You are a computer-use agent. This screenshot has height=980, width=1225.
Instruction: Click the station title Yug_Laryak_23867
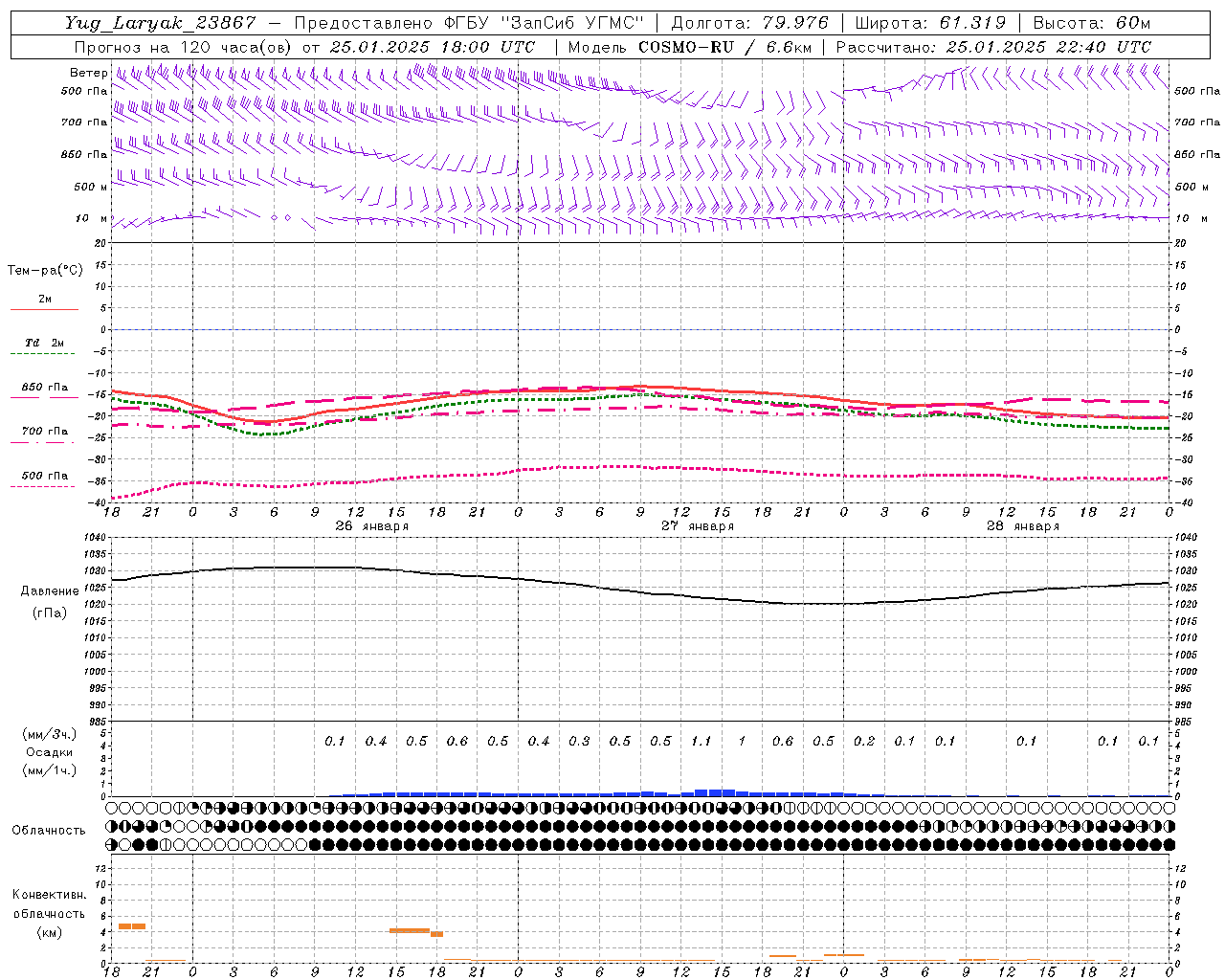click(x=160, y=23)
